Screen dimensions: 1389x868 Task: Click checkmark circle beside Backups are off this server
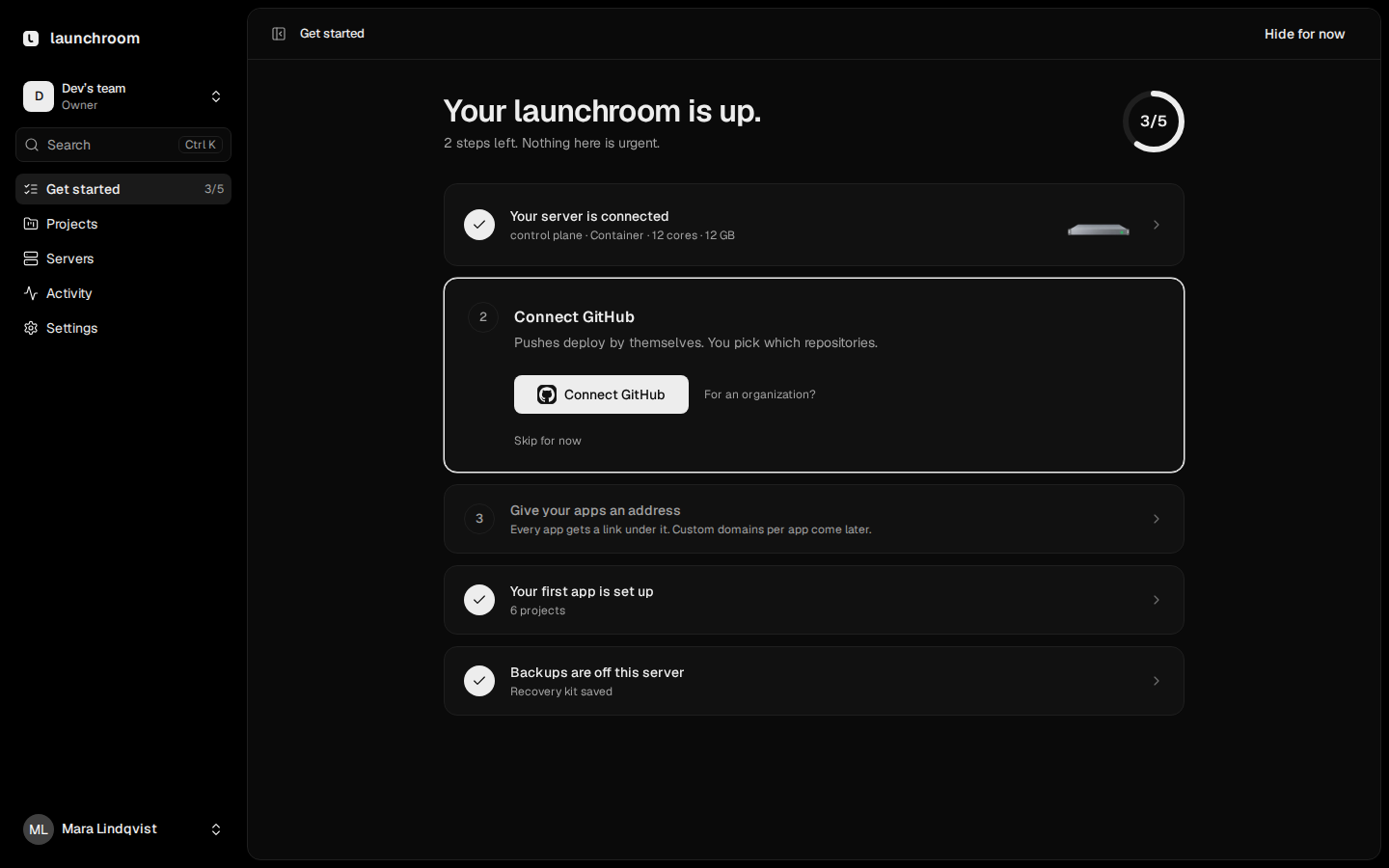coord(479,681)
